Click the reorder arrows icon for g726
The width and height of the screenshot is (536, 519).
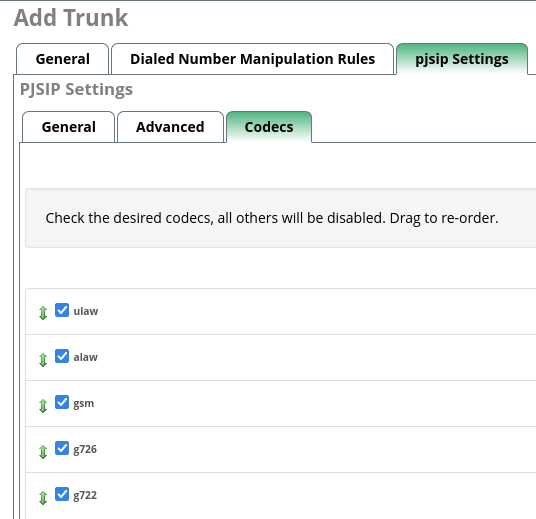tap(43, 452)
